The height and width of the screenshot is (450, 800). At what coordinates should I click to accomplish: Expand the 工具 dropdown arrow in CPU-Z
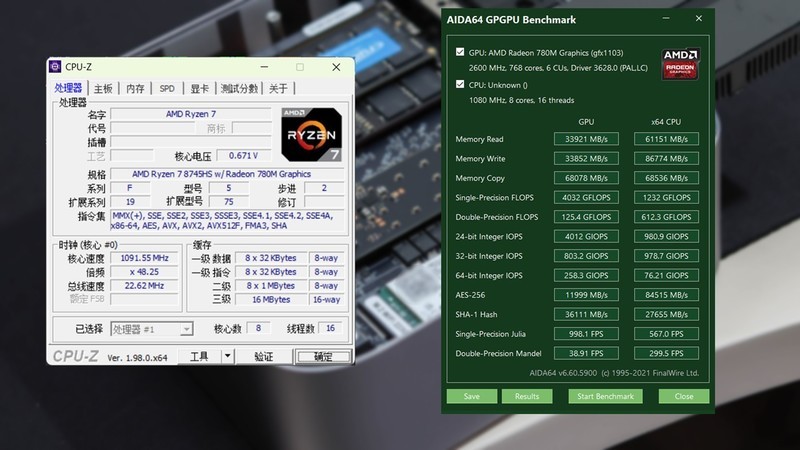tap(228, 356)
